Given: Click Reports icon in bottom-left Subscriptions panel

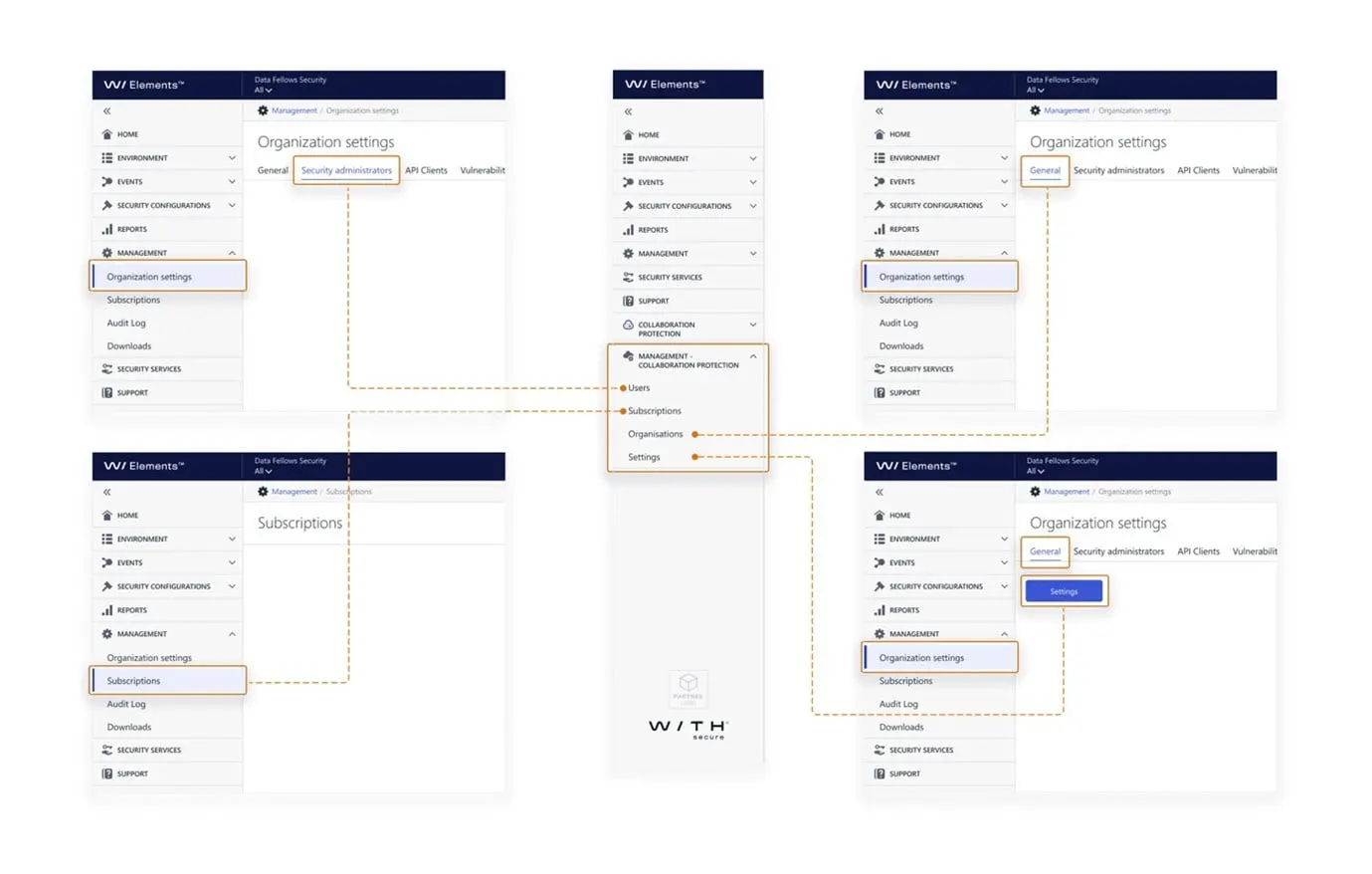Looking at the screenshot, I should pyautogui.click(x=106, y=610).
